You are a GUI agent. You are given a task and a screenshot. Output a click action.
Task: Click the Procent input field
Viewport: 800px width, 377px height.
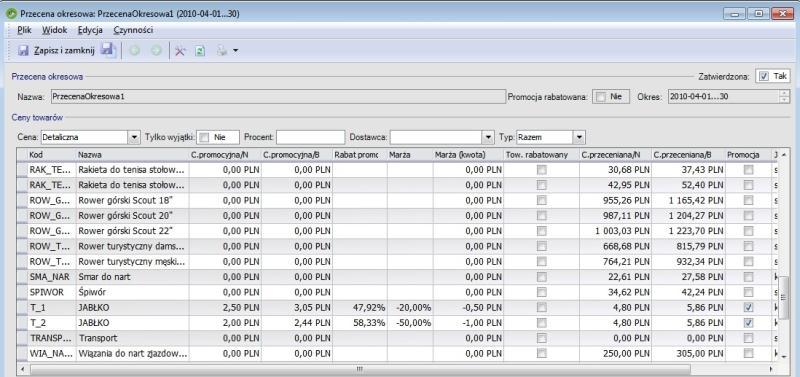pos(311,137)
